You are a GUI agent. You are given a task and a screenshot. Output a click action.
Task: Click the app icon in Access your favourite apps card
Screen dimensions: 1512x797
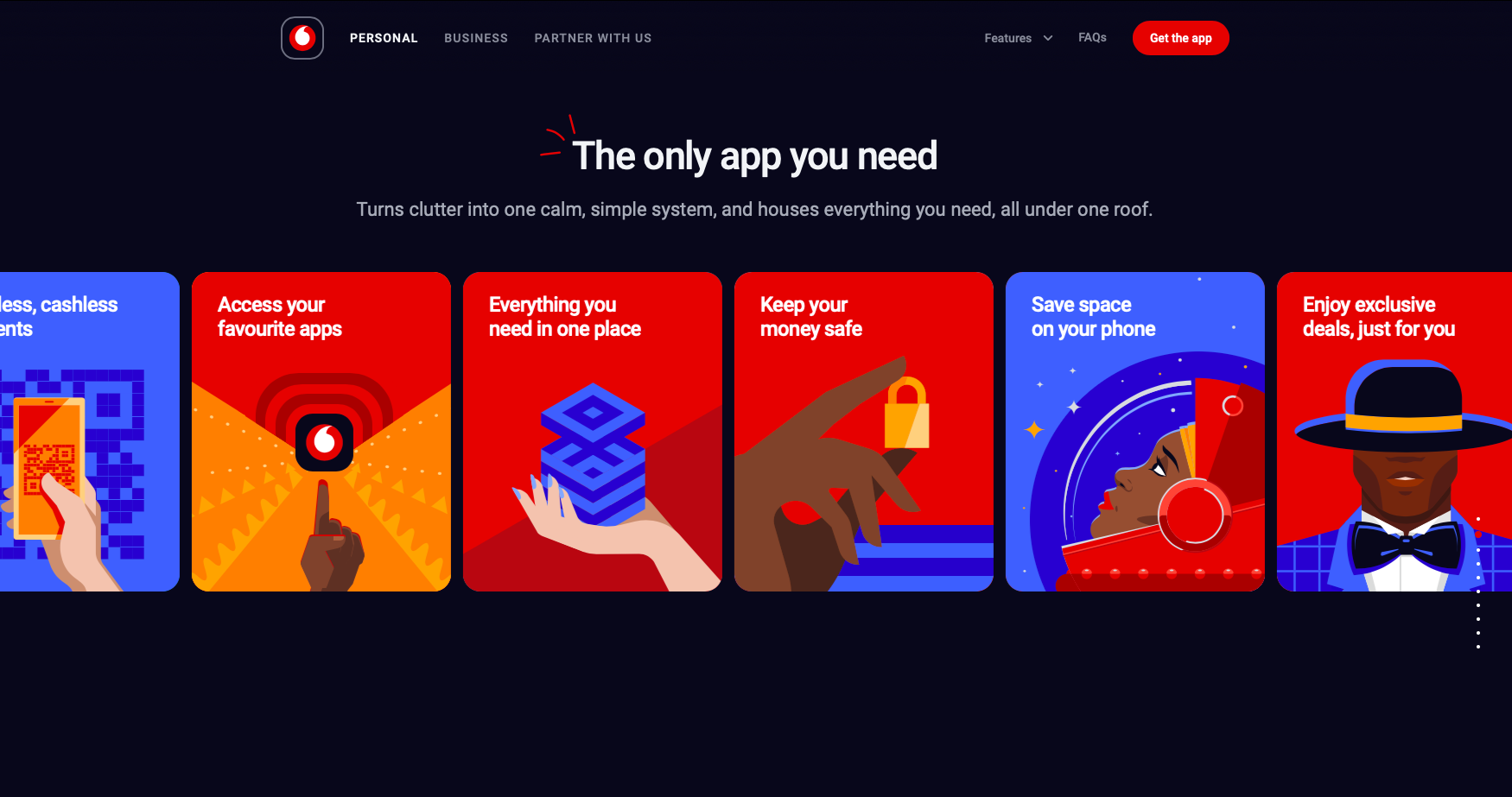(x=324, y=442)
